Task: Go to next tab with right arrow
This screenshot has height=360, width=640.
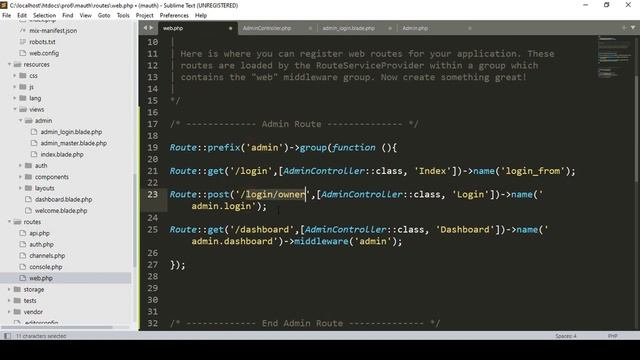Action: pos(151,28)
